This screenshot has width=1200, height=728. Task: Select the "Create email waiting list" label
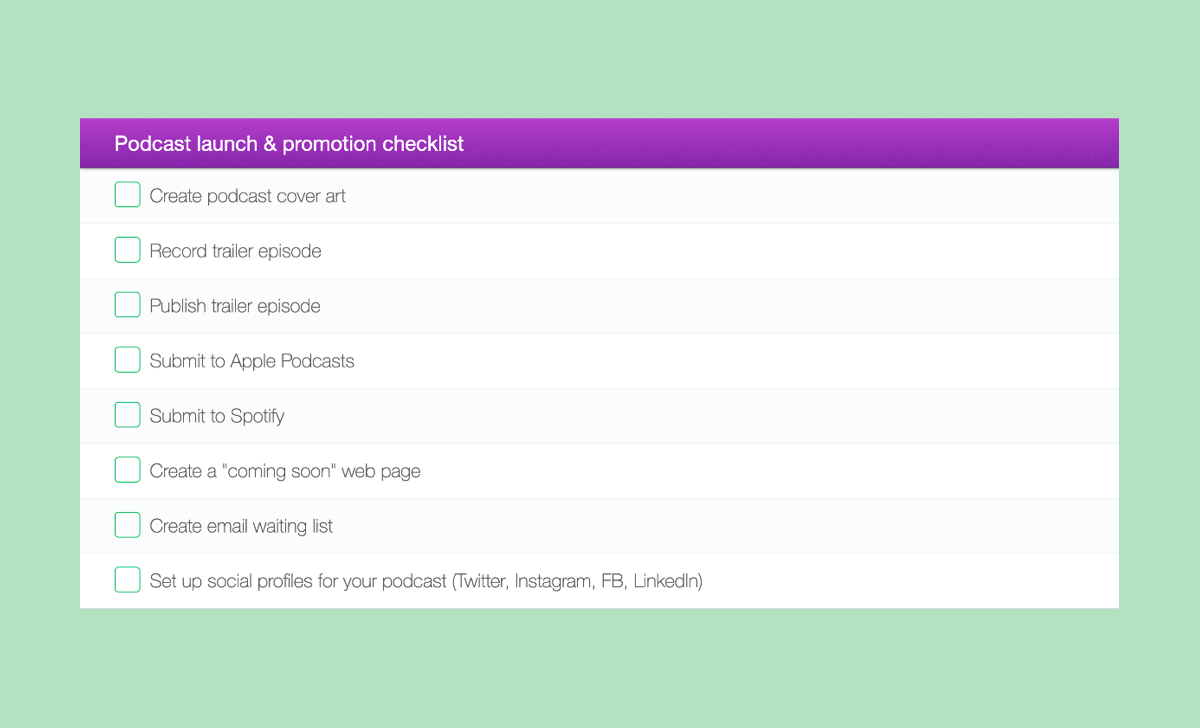point(241,526)
